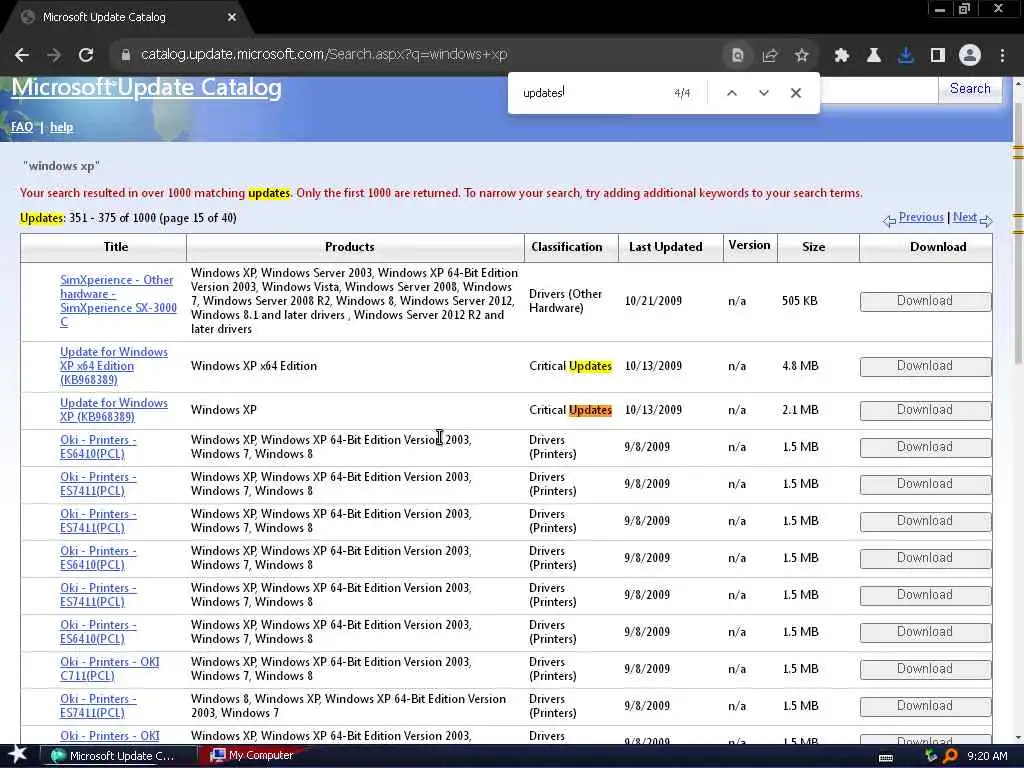This screenshot has height=768, width=1024.
Task: Open the profile avatar icon
Action: click(970, 56)
